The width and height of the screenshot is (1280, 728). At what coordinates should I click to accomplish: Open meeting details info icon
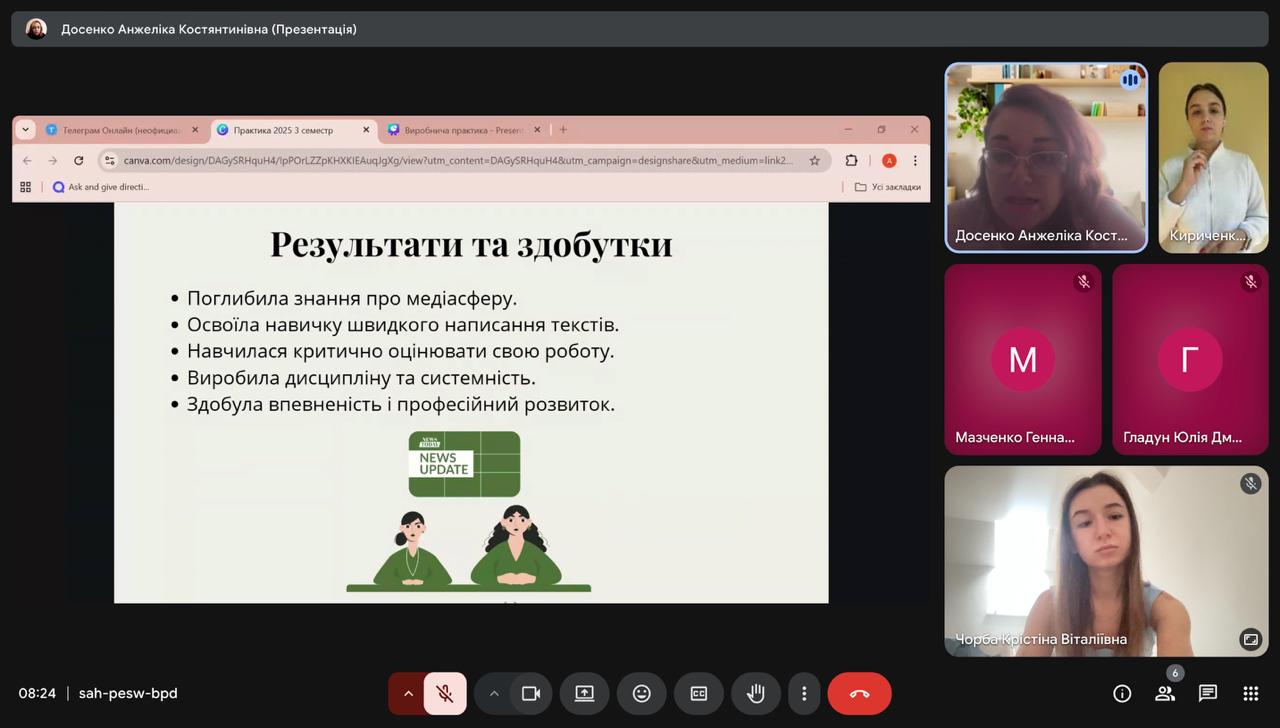pyautogui.click(x=1122, y=693)
